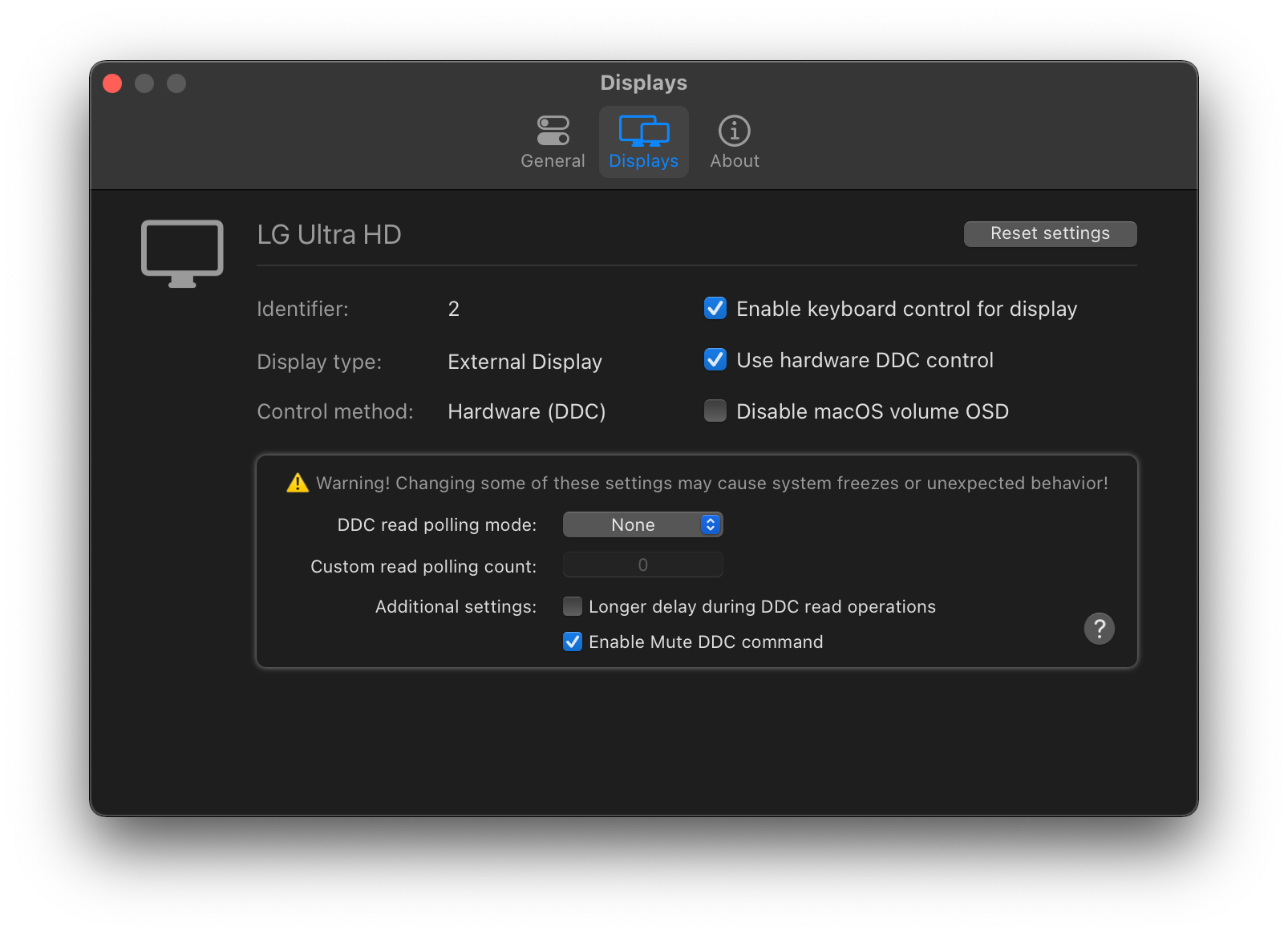1288x935 pixels.
Task: Click the About info icon
Action: tap(734, 129)
